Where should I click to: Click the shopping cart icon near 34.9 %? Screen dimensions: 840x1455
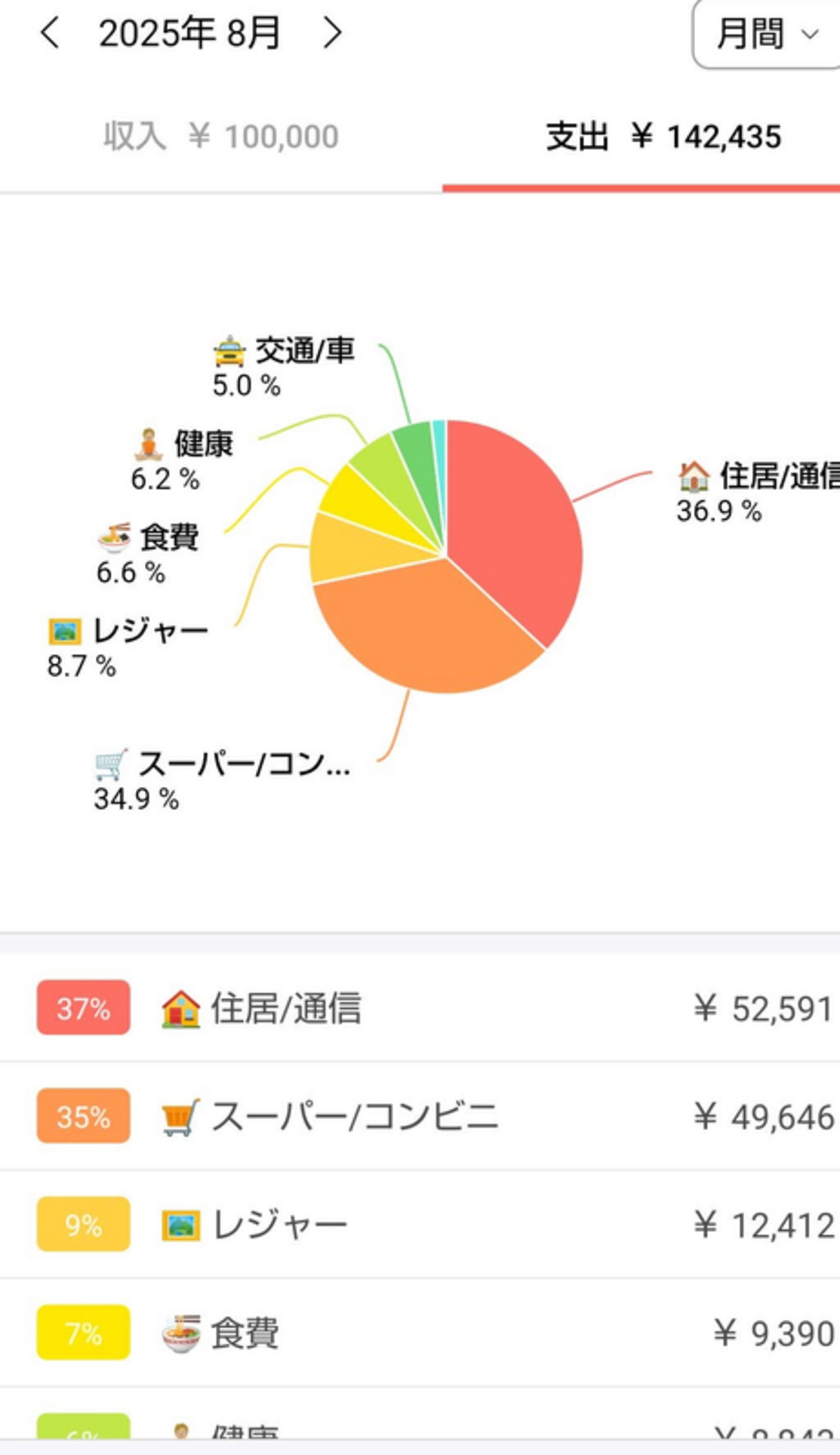coord(111,765)
